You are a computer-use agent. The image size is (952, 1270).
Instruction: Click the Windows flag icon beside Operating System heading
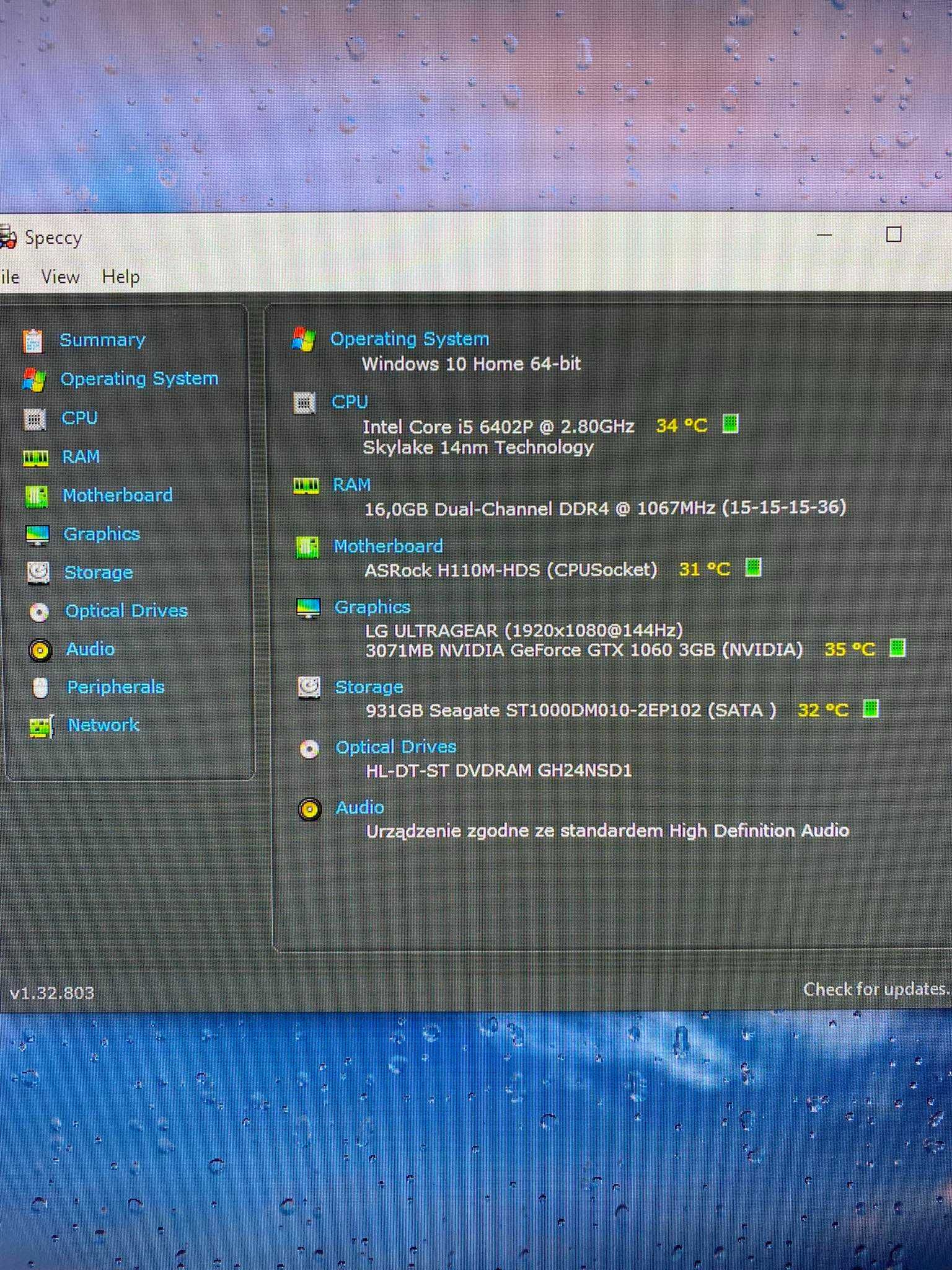click(304, 339)
